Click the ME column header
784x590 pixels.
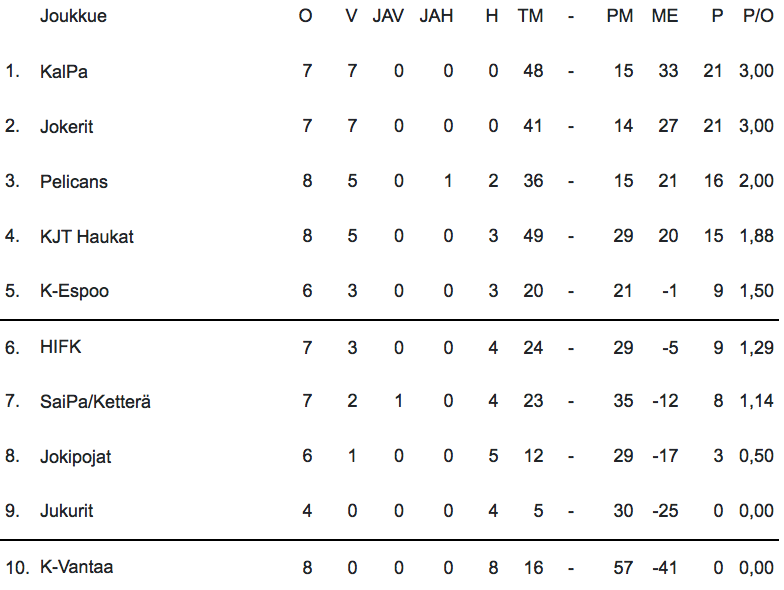pos(664,16)
